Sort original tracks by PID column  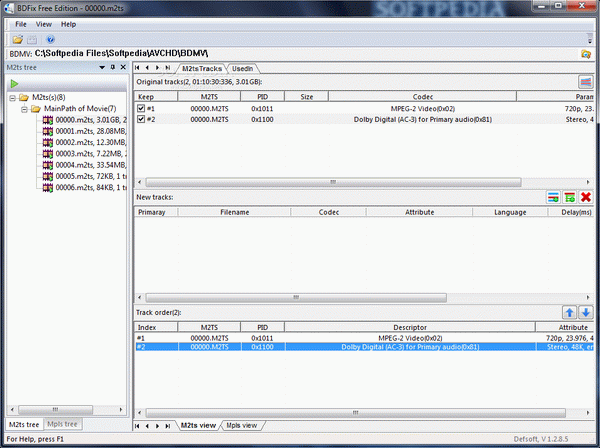[262, 97]
